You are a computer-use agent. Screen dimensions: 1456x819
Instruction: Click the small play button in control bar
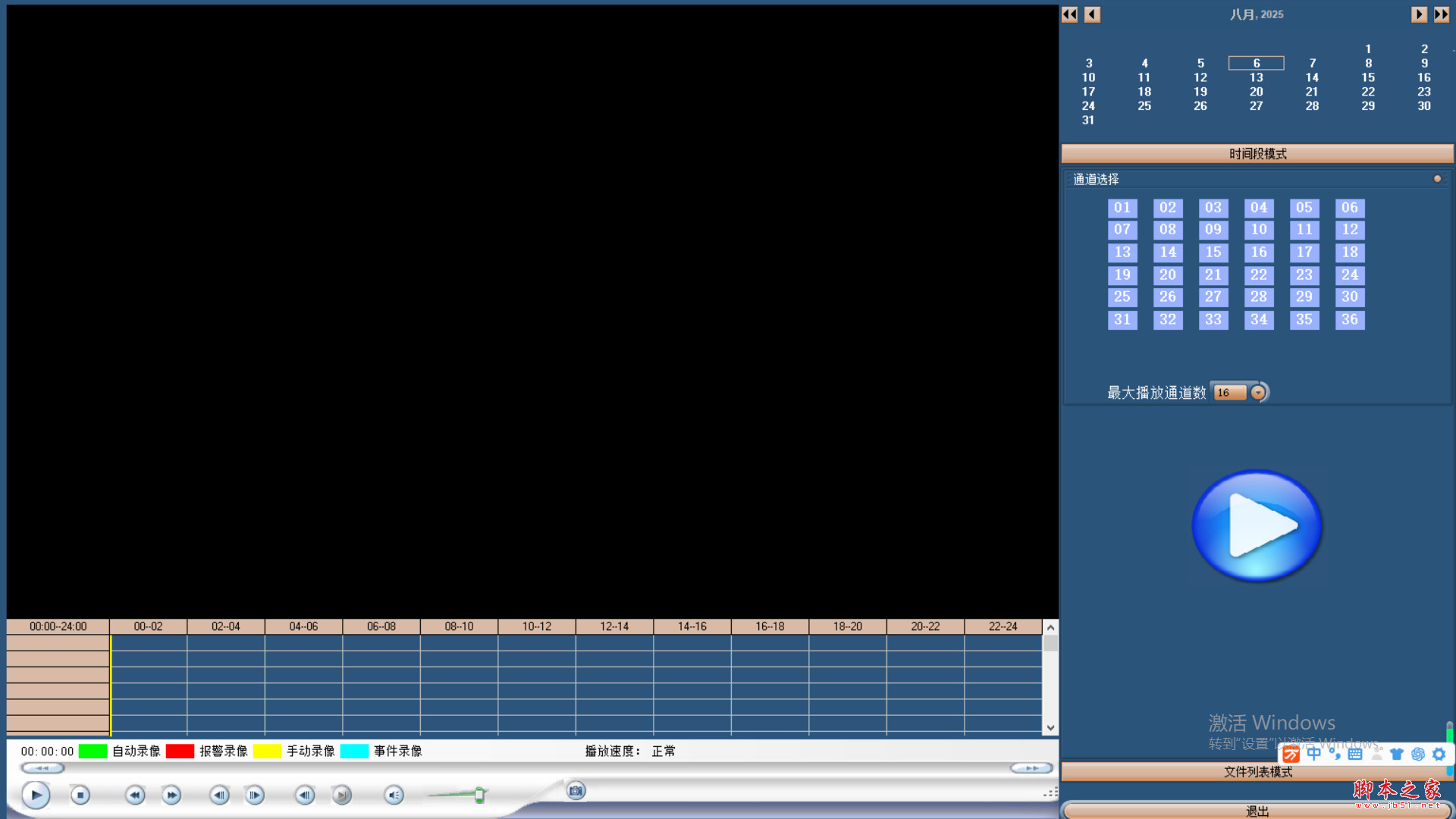36,795
